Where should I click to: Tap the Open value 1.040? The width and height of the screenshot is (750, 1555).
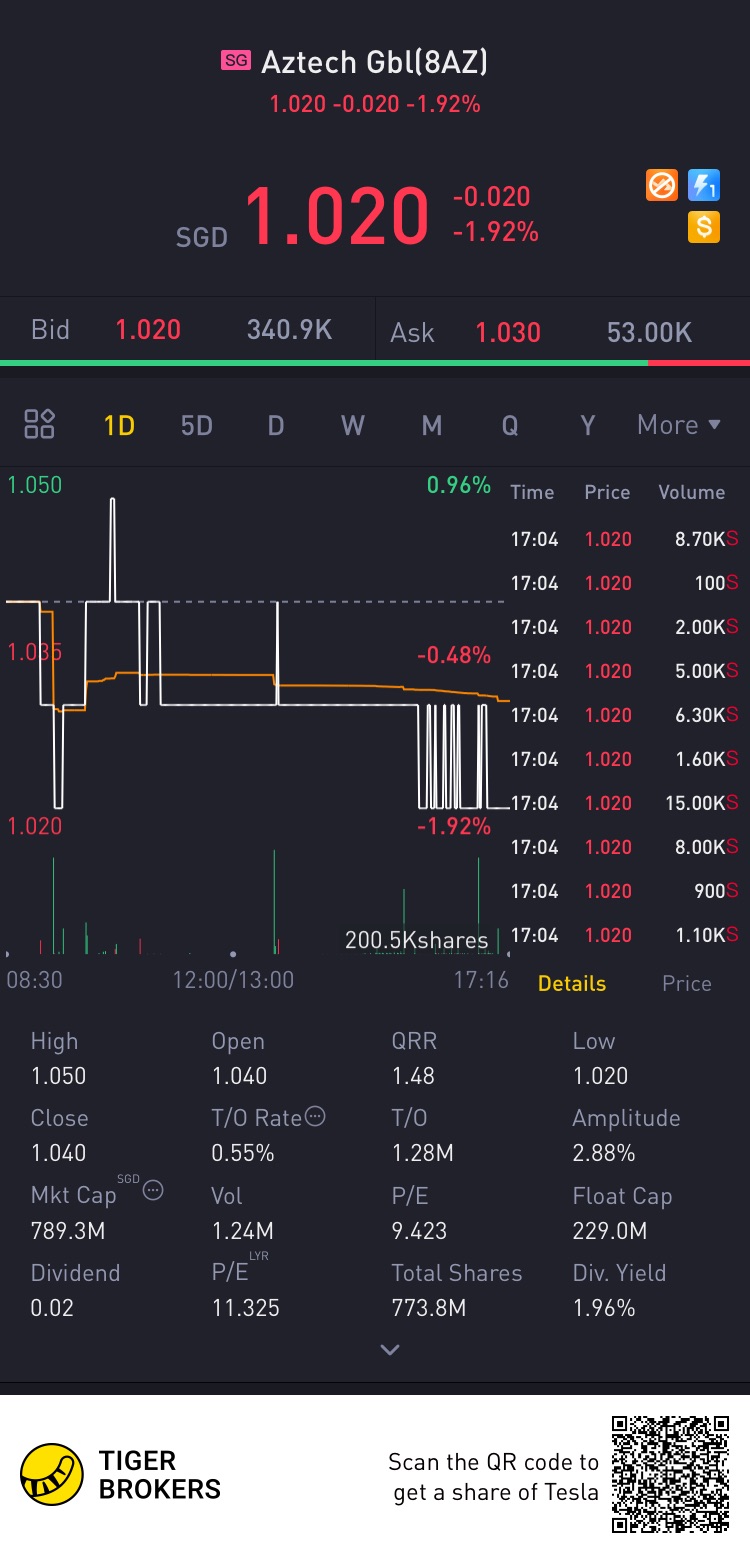(x=239, y=1076)
